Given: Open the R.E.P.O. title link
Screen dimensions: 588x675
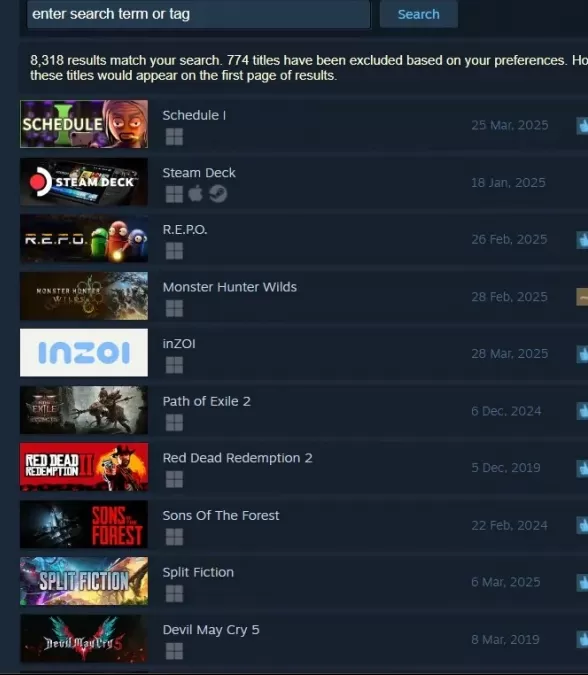Looking at the screenshot, I should click(x=185, y=229).
